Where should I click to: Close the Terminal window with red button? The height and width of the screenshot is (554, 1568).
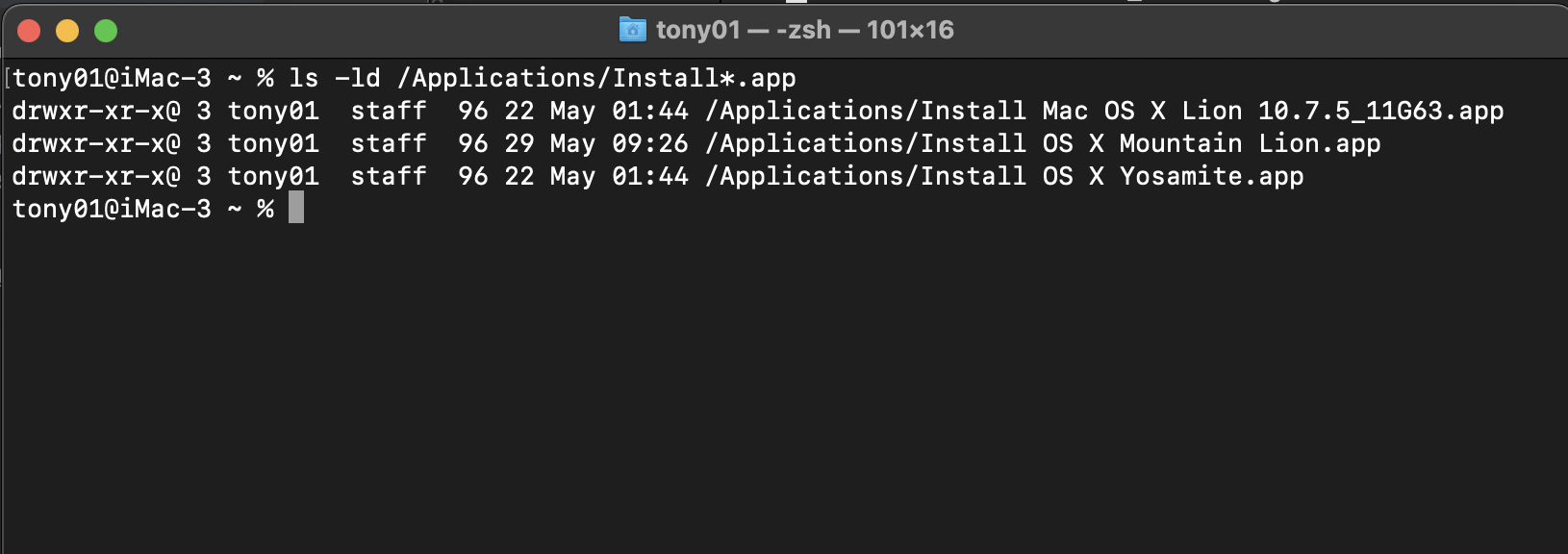click(29, 31)
